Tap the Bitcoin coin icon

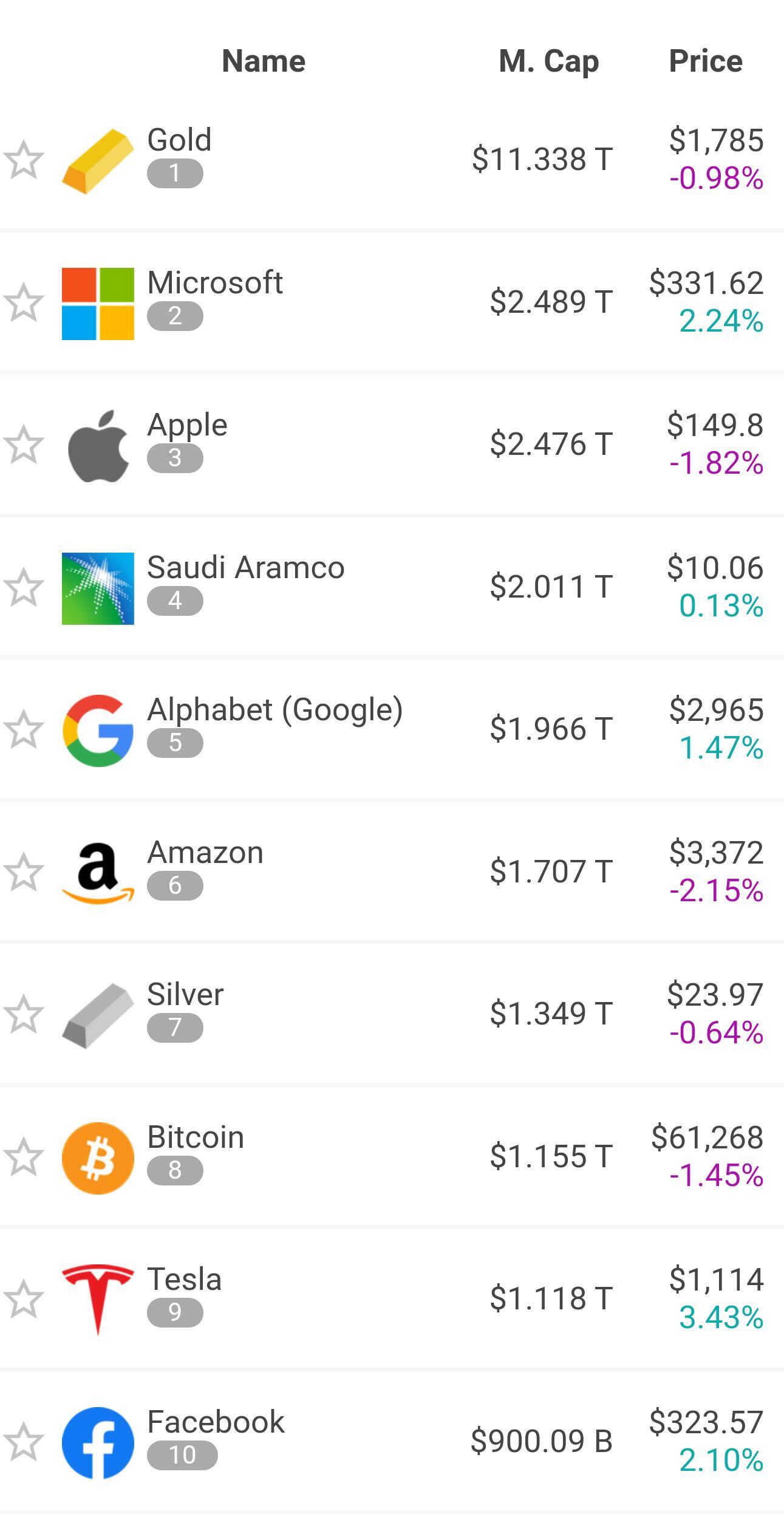point(98,1158)
